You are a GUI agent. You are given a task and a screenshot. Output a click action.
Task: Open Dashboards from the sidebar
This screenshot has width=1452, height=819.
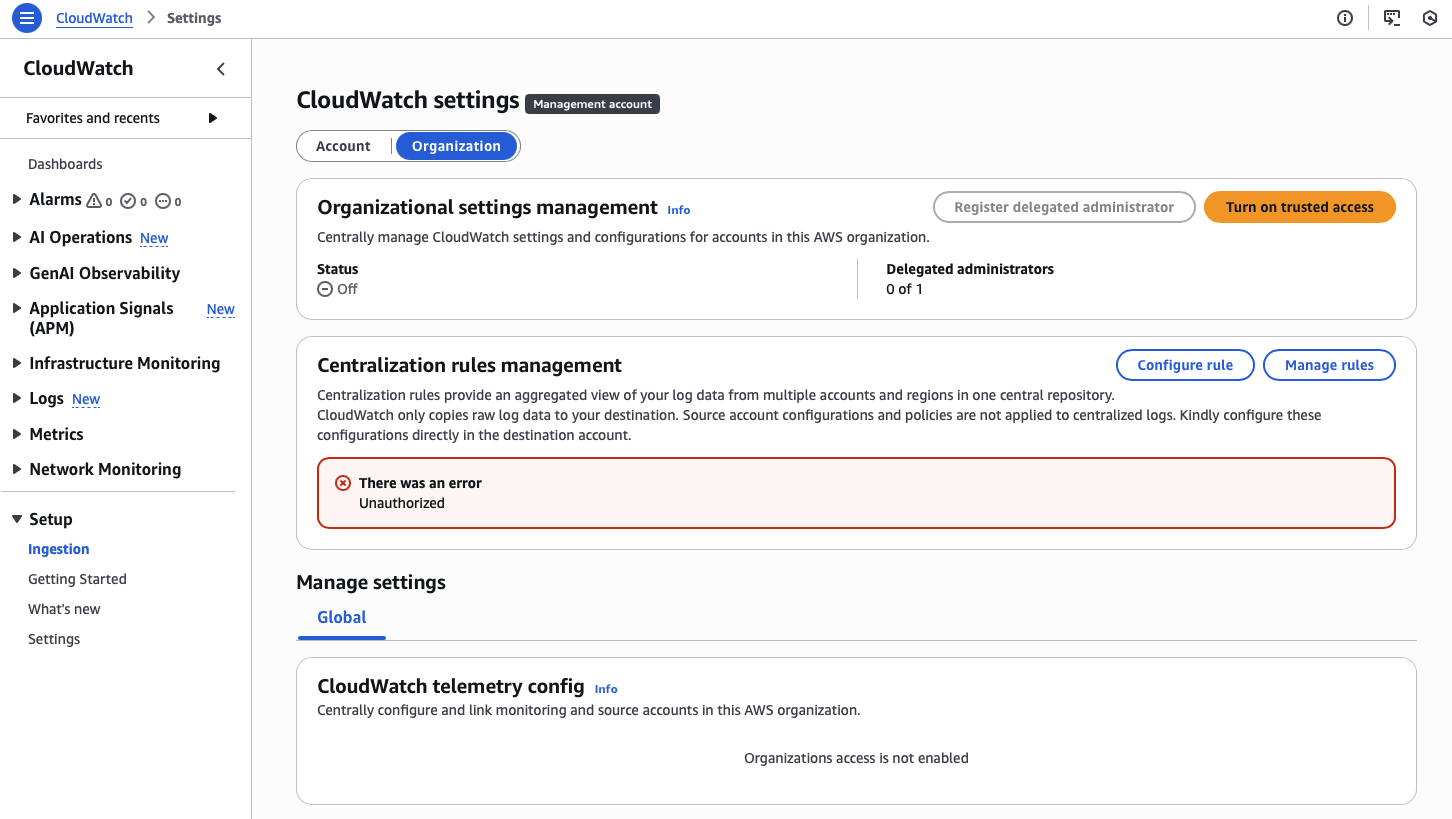tap(65, 164)
